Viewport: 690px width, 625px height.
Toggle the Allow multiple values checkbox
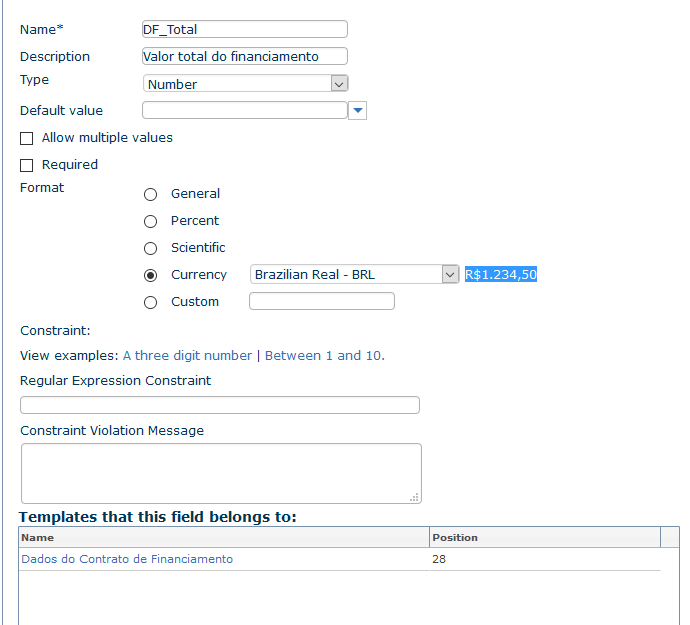coord(27,138)
